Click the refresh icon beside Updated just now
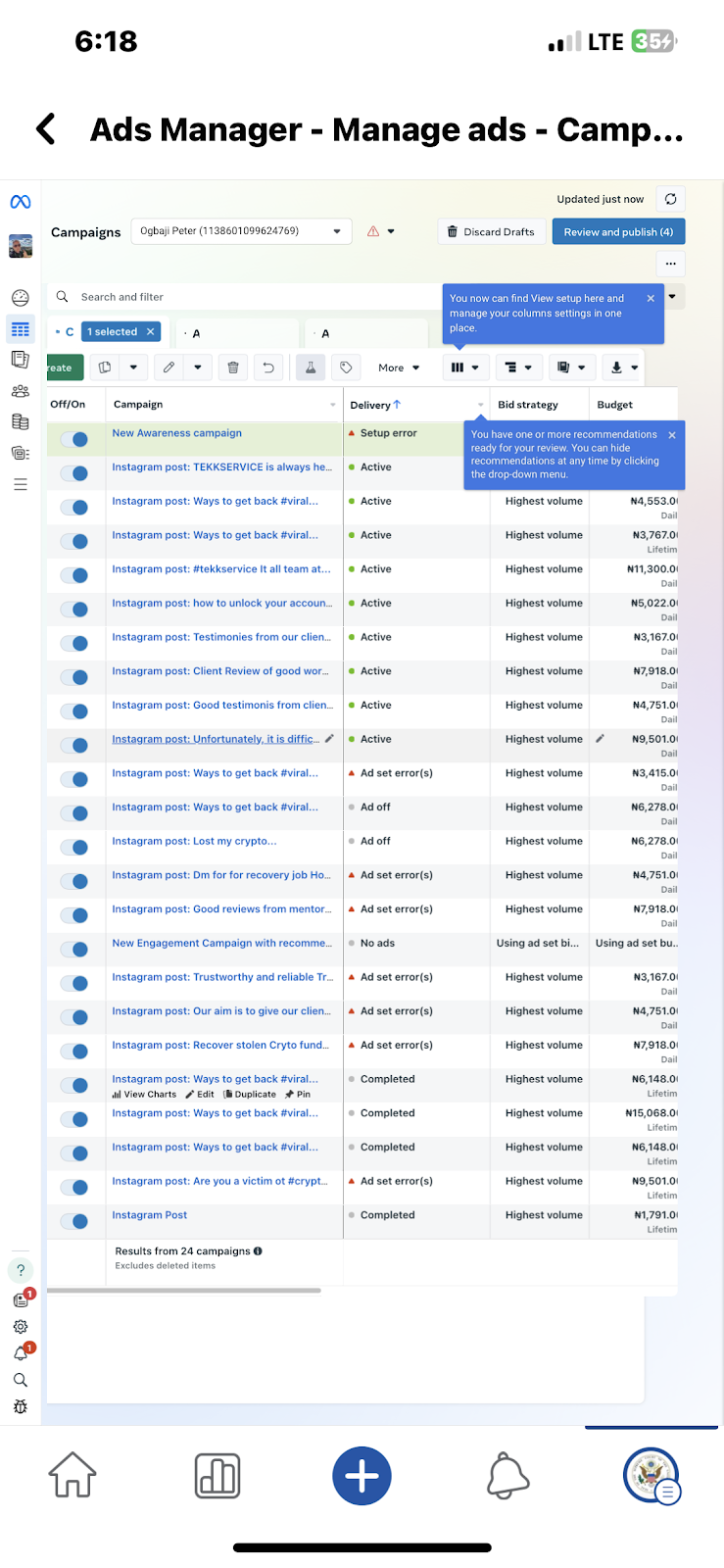This screenshot has height=1568, width=724. [670, 199]
